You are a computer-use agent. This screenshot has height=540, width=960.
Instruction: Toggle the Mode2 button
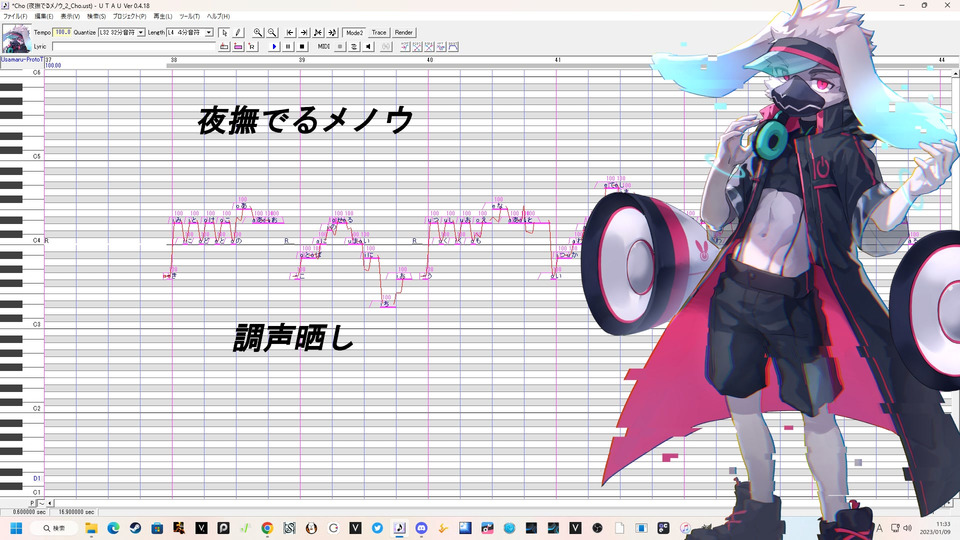(x=354, y=32)
